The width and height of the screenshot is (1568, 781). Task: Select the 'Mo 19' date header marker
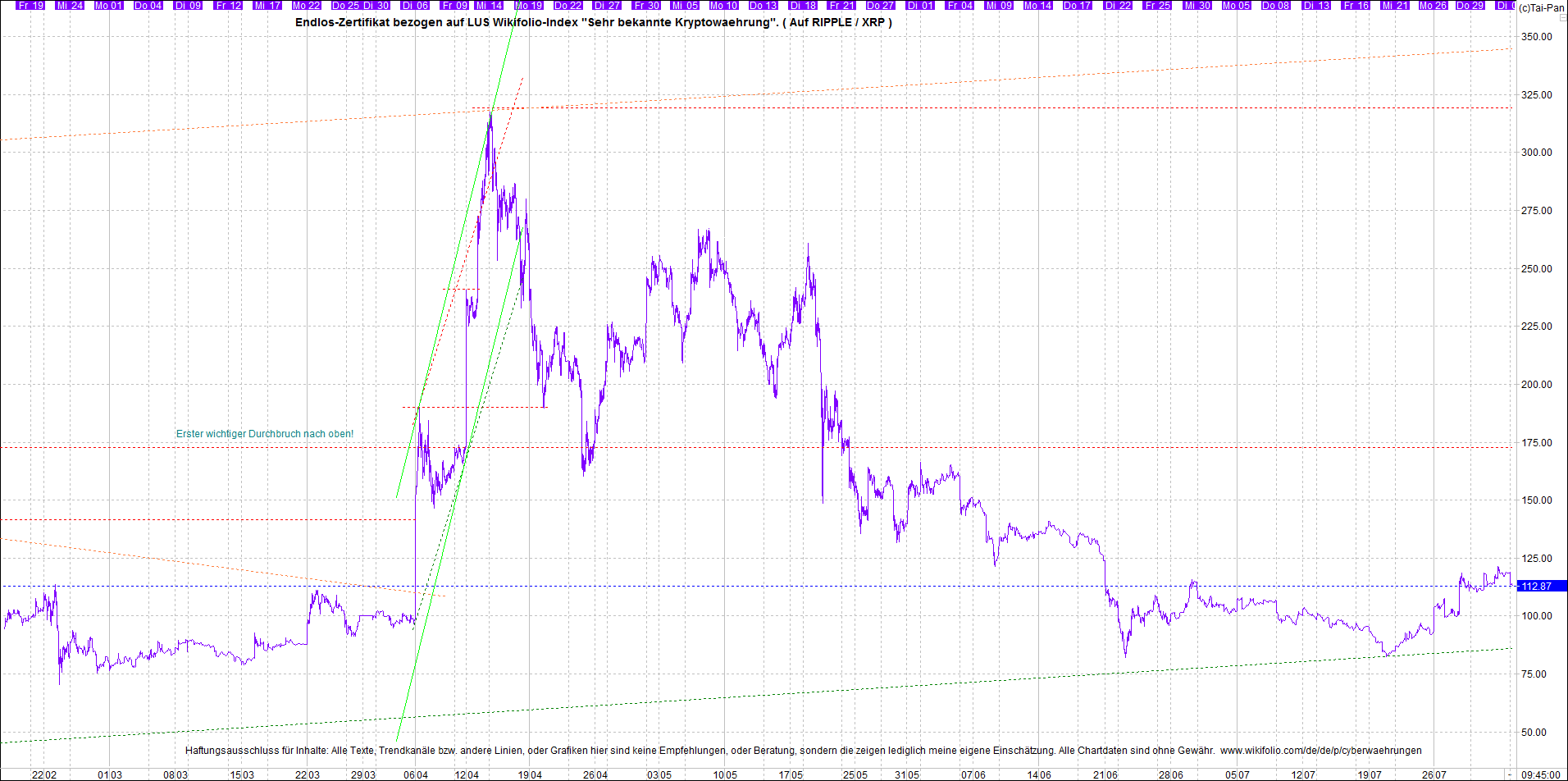(528, 5)
